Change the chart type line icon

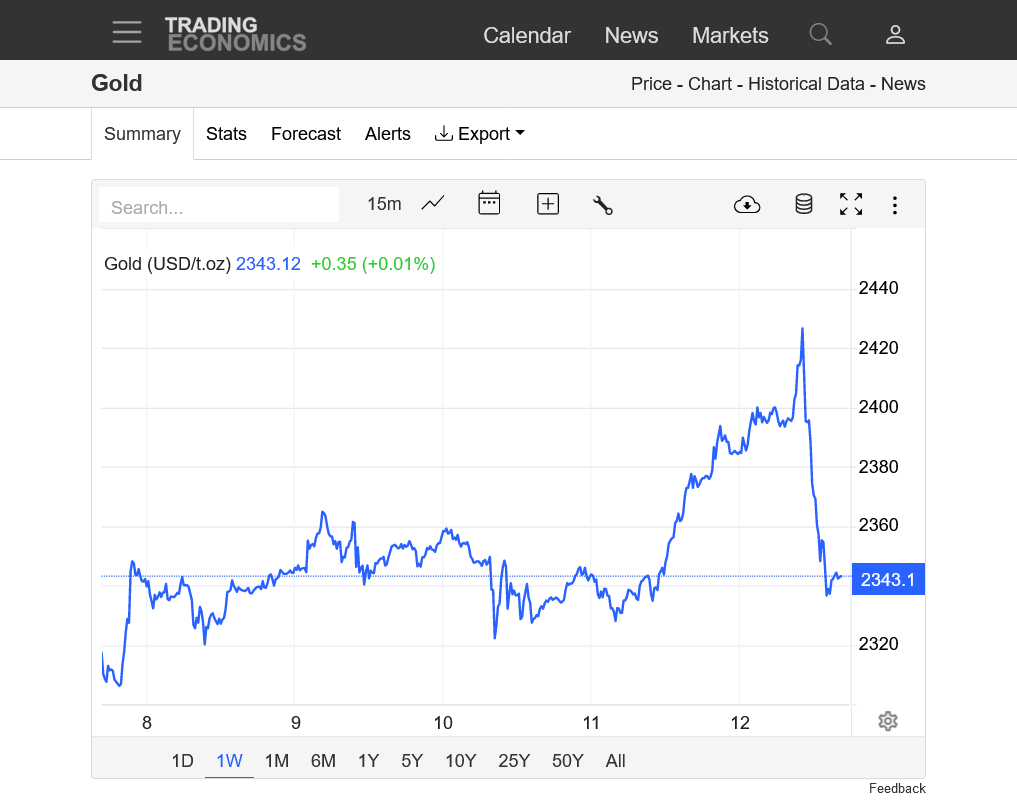click(433, 204)
